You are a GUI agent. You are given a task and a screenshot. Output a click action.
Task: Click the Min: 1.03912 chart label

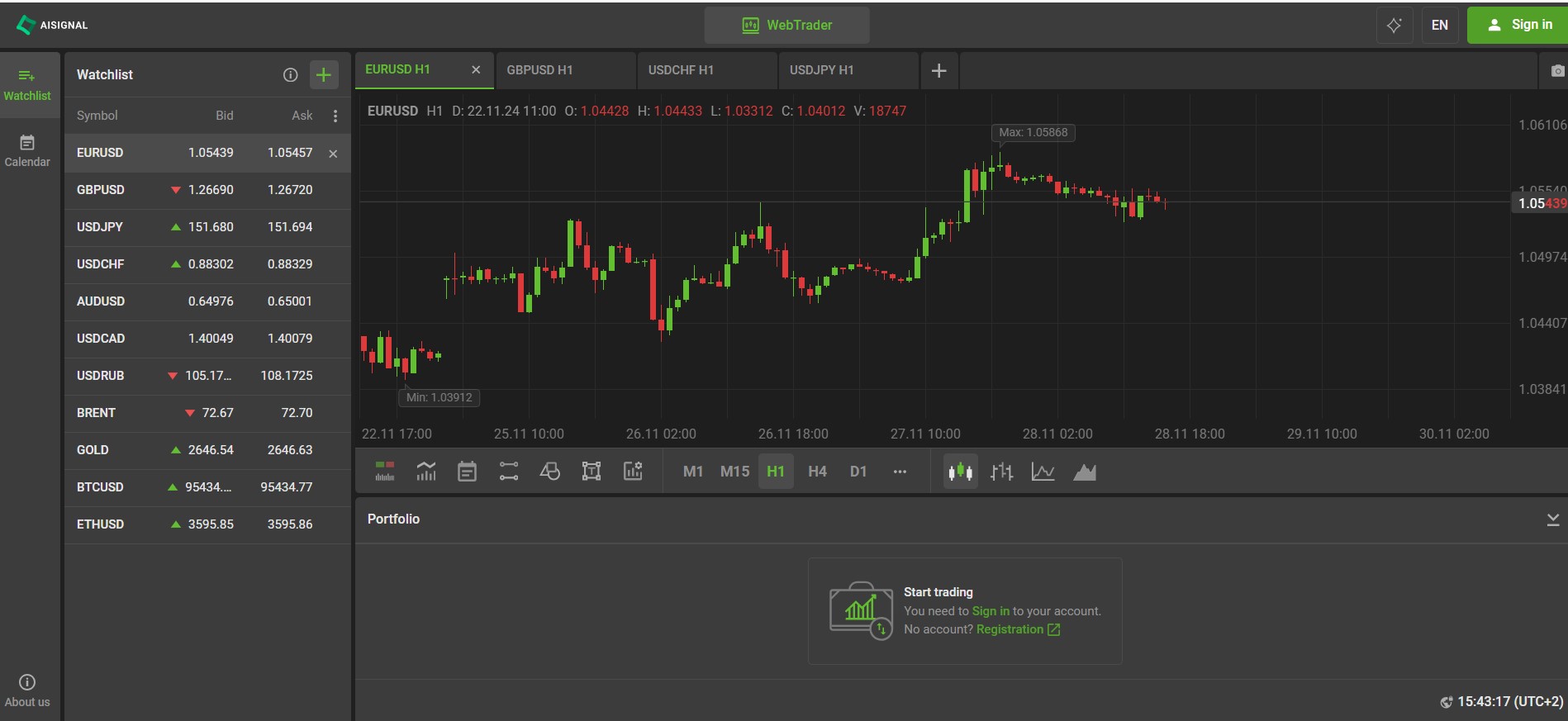point(440,397)
